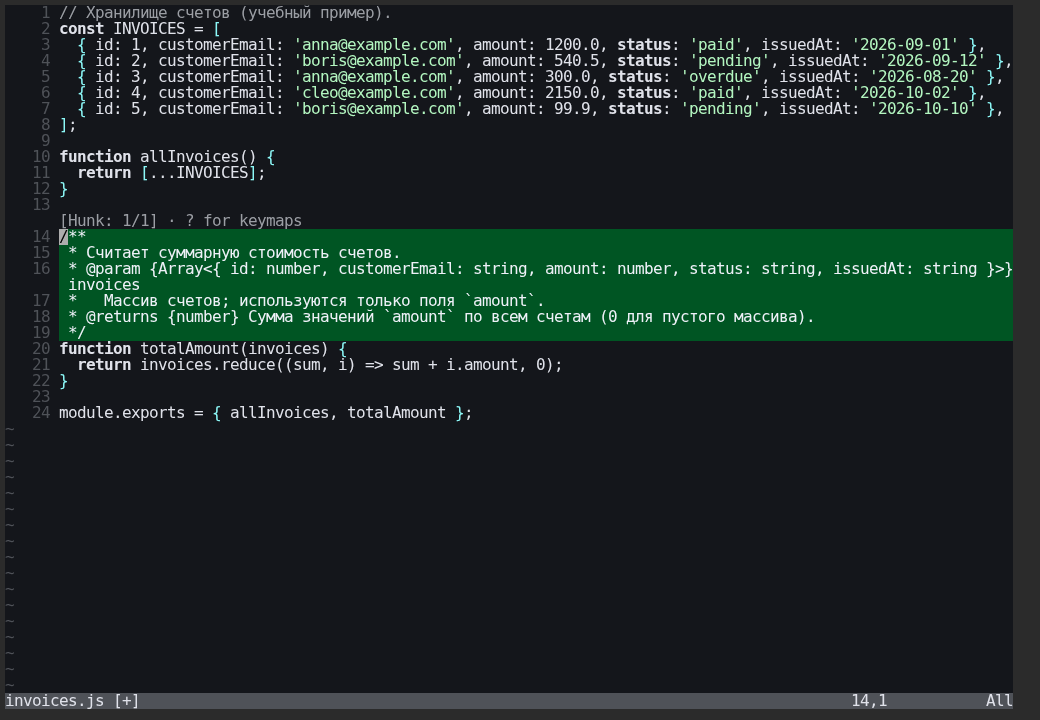Click the "const" keyword on line 2
The image size is (1040, 720).
pyautogui.click(x=82, y=29)
